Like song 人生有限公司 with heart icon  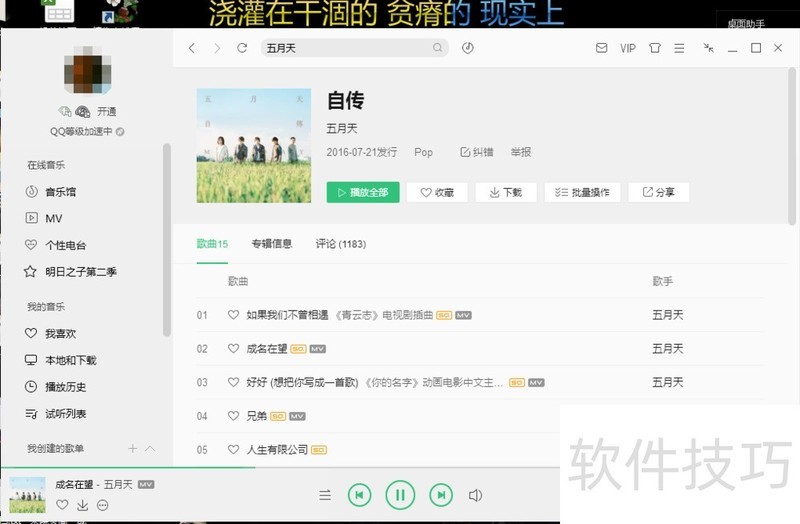click(x=233, y=450)
